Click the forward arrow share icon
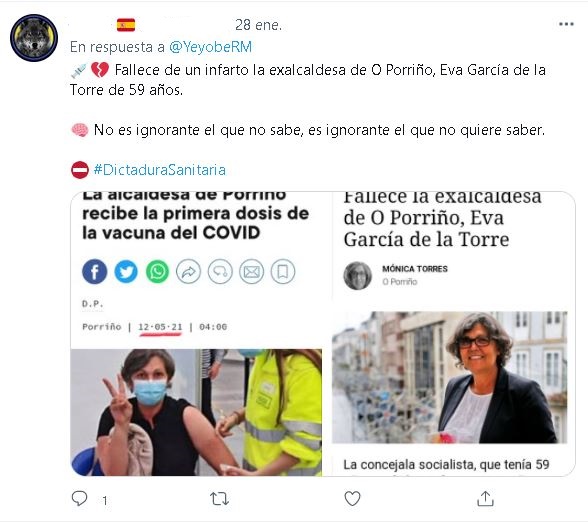588x522 pixels. (x=189, y=271)
